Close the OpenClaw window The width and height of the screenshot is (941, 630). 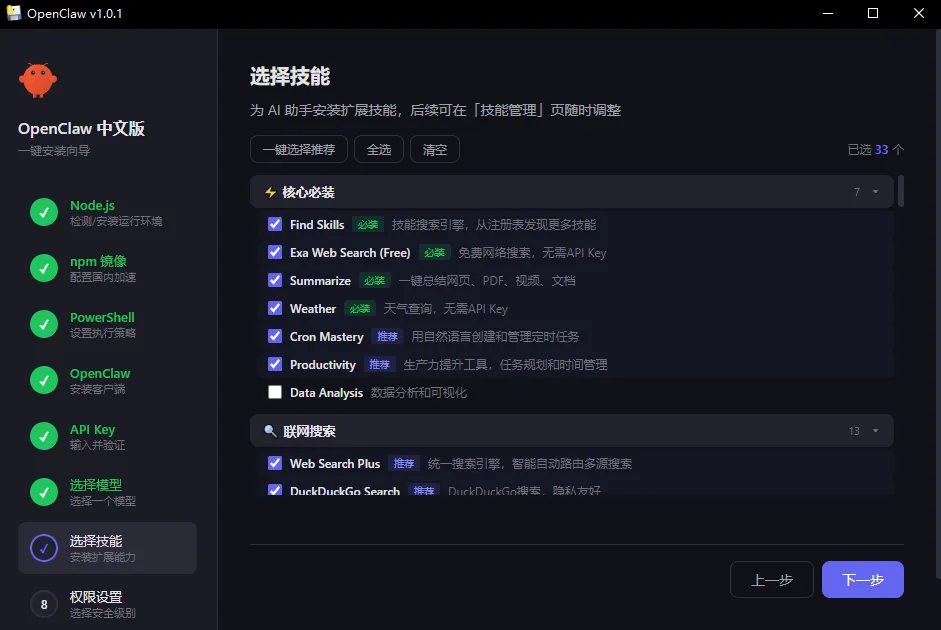919,13
